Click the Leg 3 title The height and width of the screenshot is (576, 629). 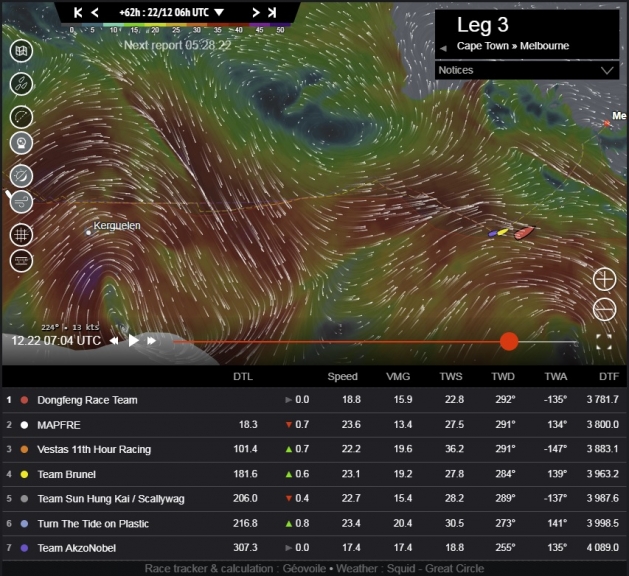coord(483,25)
